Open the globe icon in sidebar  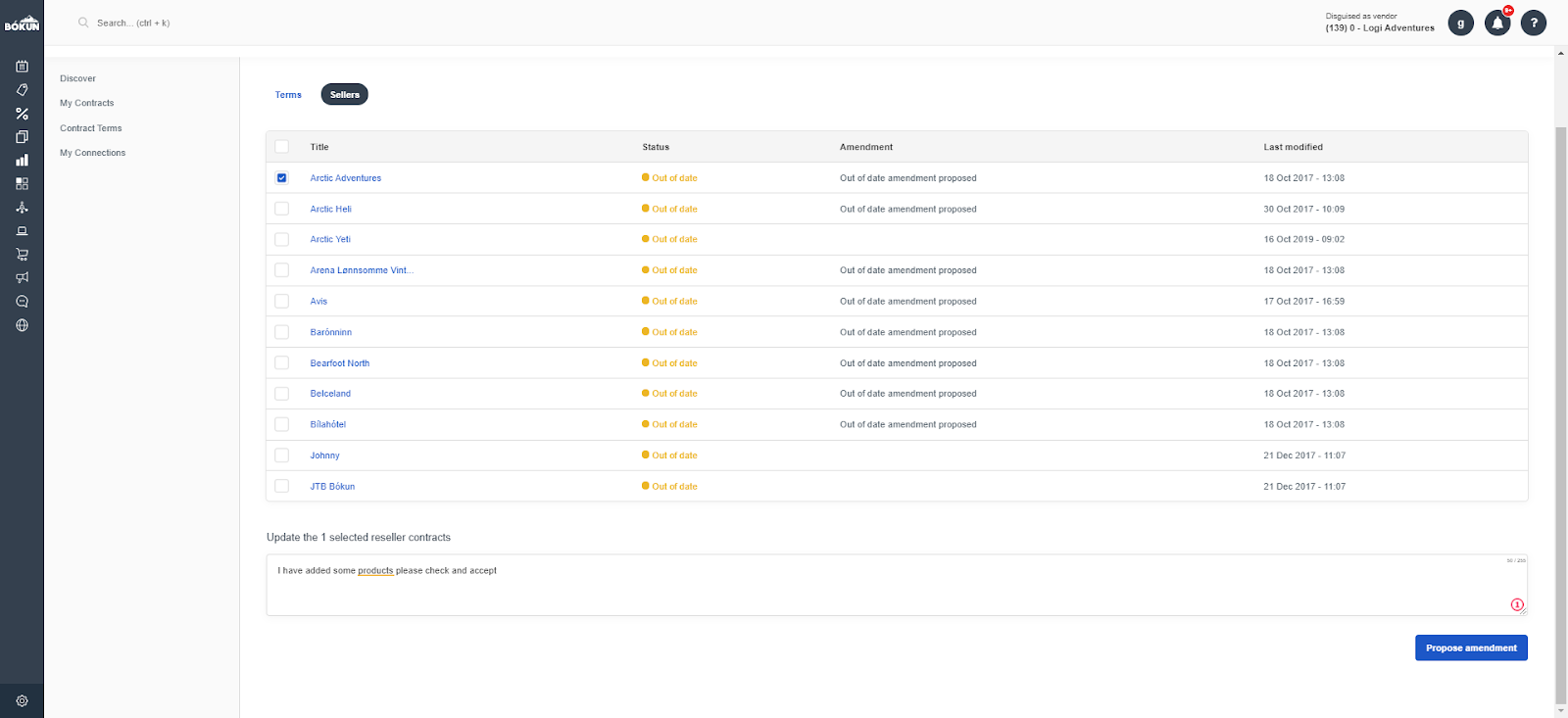(22, 325)
